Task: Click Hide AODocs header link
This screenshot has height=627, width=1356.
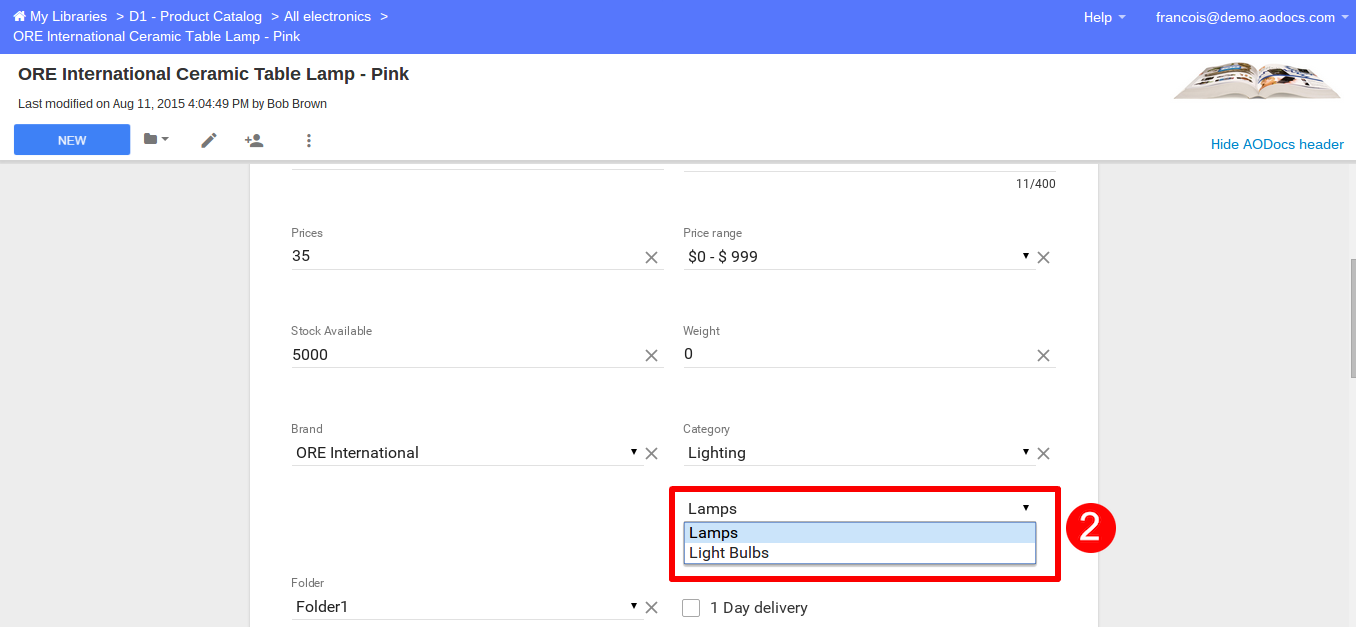Action: pos(1277,144)
